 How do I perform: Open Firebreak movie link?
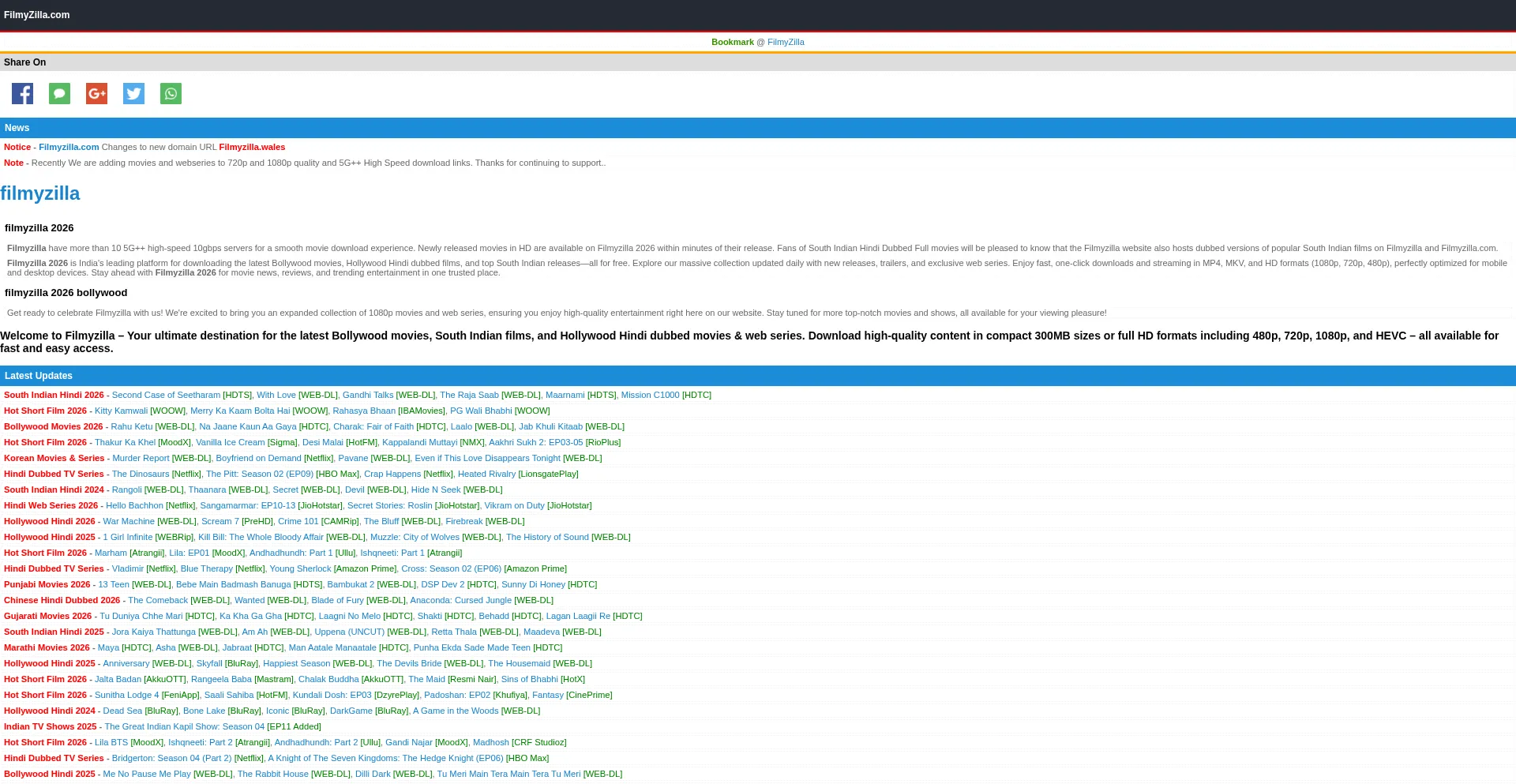[463, 521]
